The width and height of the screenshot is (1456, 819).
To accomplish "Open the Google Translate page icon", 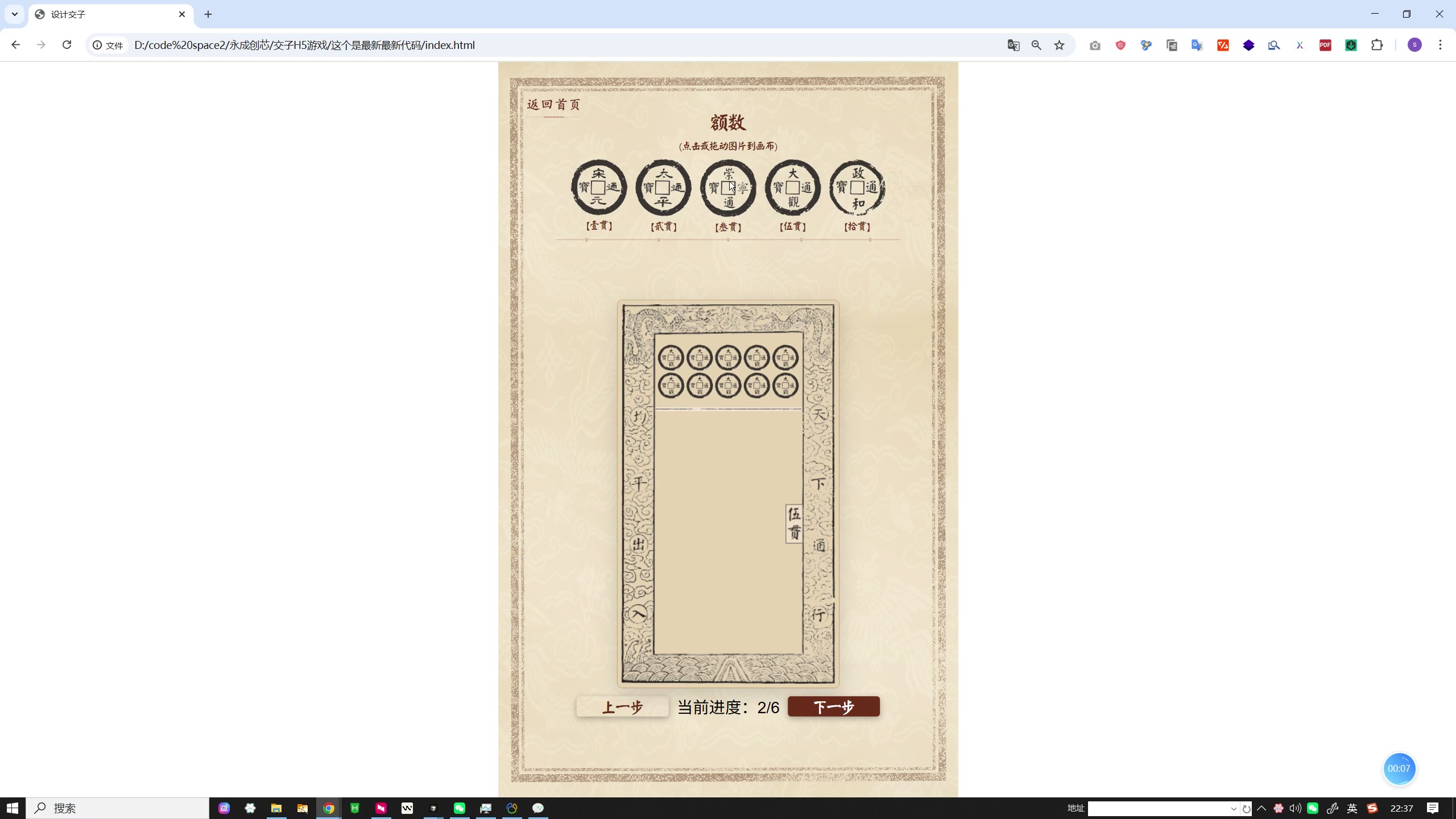I will [x=1013, y=45].
